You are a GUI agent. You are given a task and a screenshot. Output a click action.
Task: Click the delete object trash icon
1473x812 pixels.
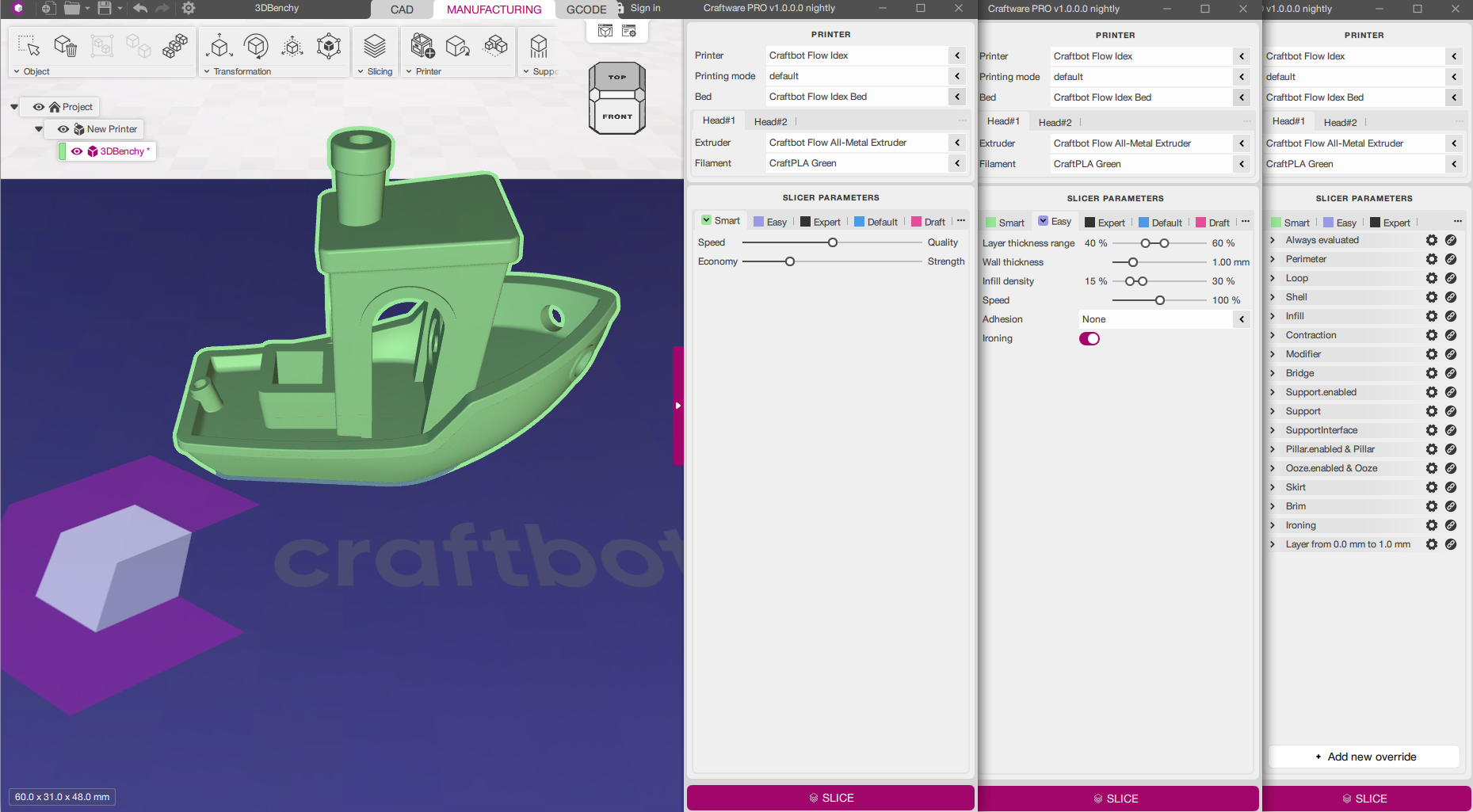pos(65,46)
